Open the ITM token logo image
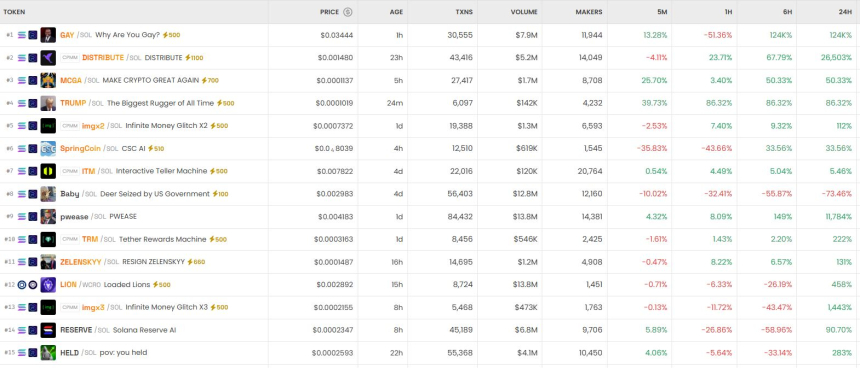Screen dimensions: 860x368 coord(48,171)
